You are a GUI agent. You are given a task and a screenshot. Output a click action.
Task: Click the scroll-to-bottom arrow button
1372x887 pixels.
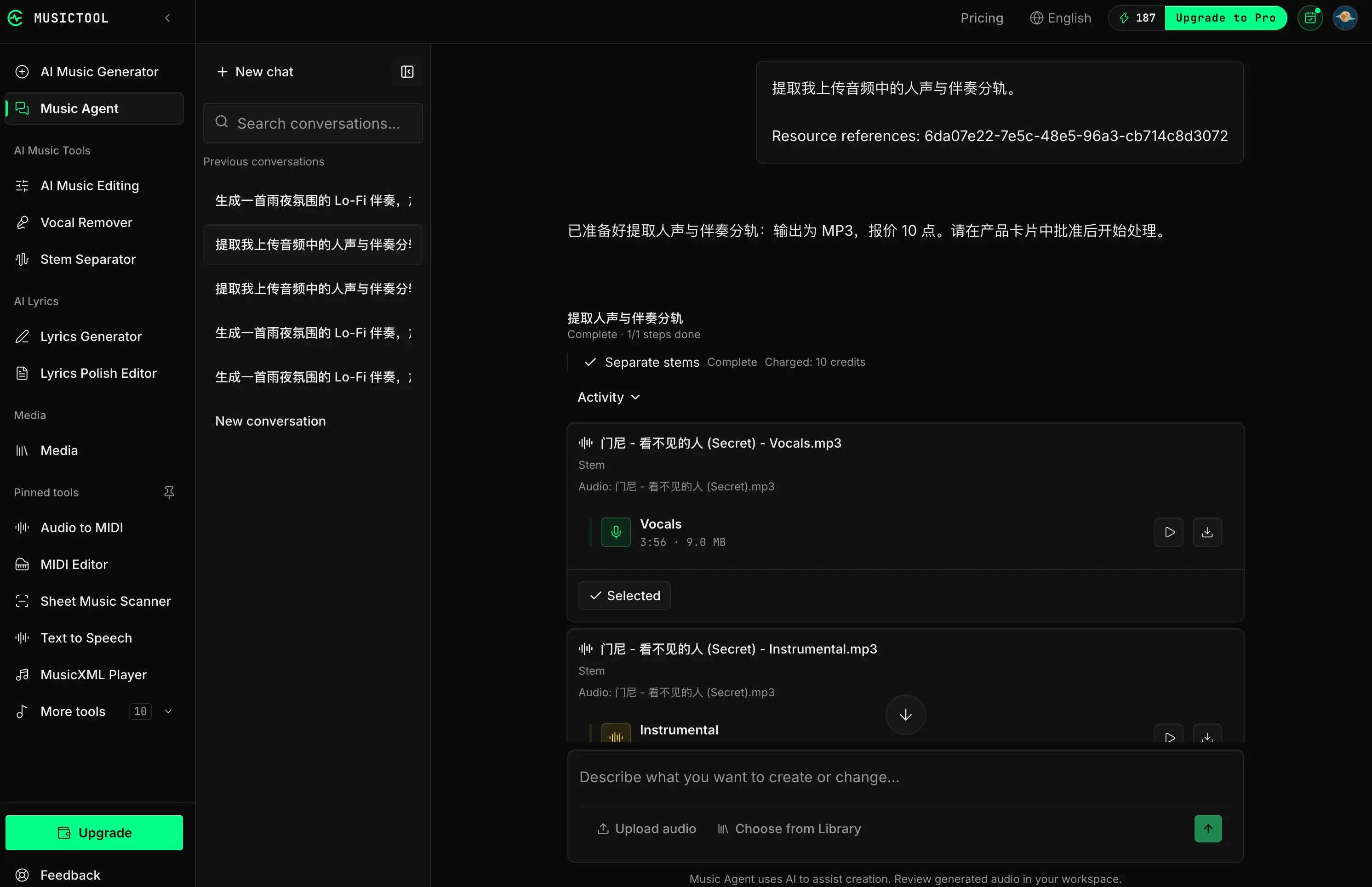(x=906, y=715)
